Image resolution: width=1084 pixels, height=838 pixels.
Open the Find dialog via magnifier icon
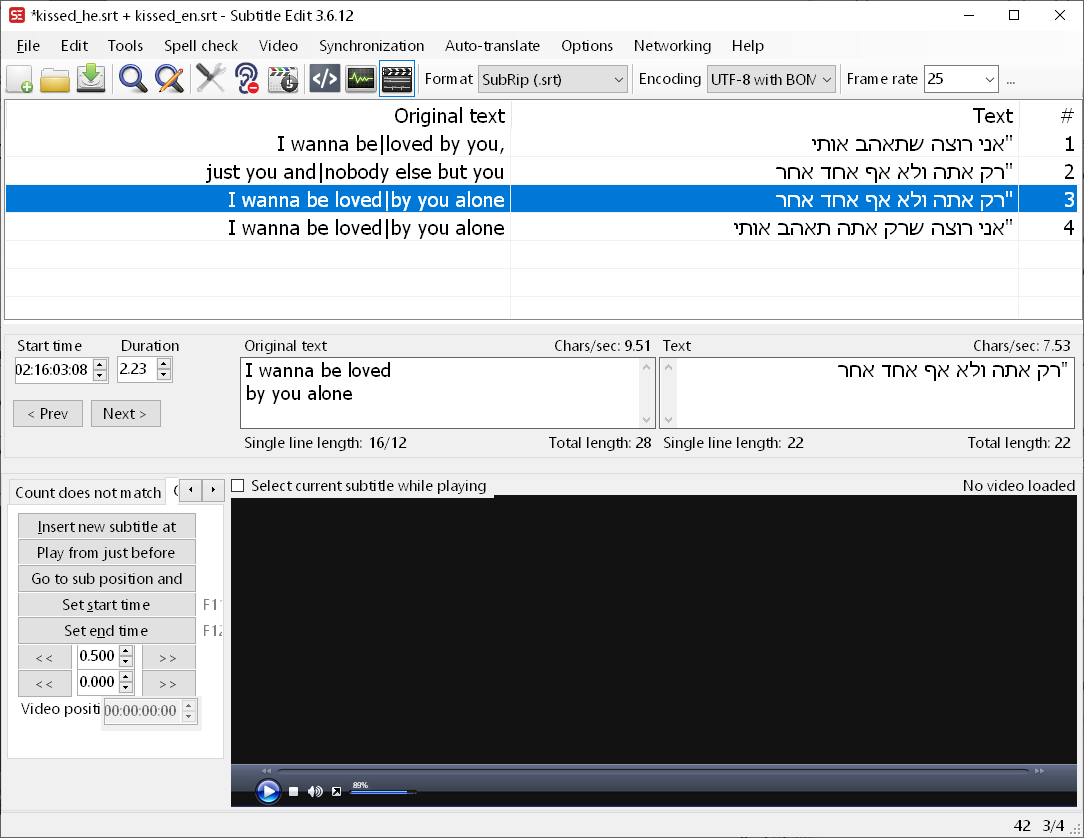(x=132, y=79)
